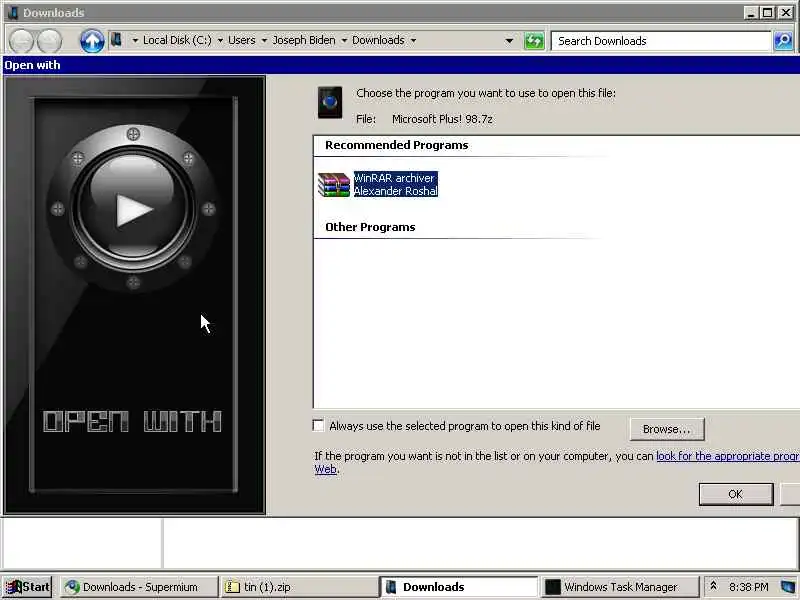Open the Start menu
800x600 pixels.
[27, 587]
